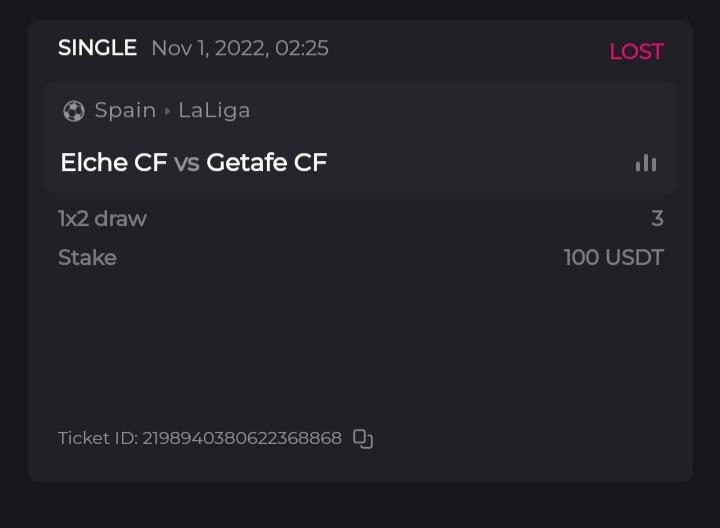Copy the ticket ID with the copy icon

(363, 439)
